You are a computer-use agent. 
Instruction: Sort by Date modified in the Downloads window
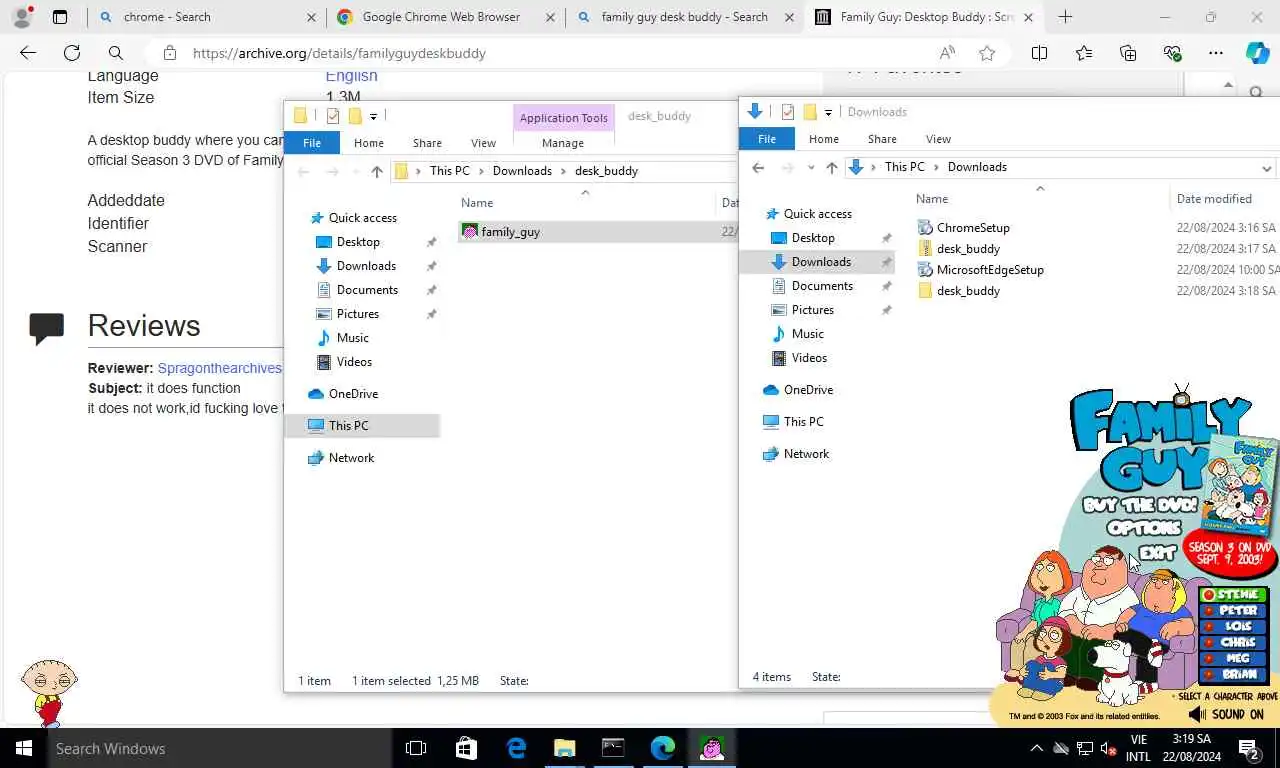point(1214,198)
